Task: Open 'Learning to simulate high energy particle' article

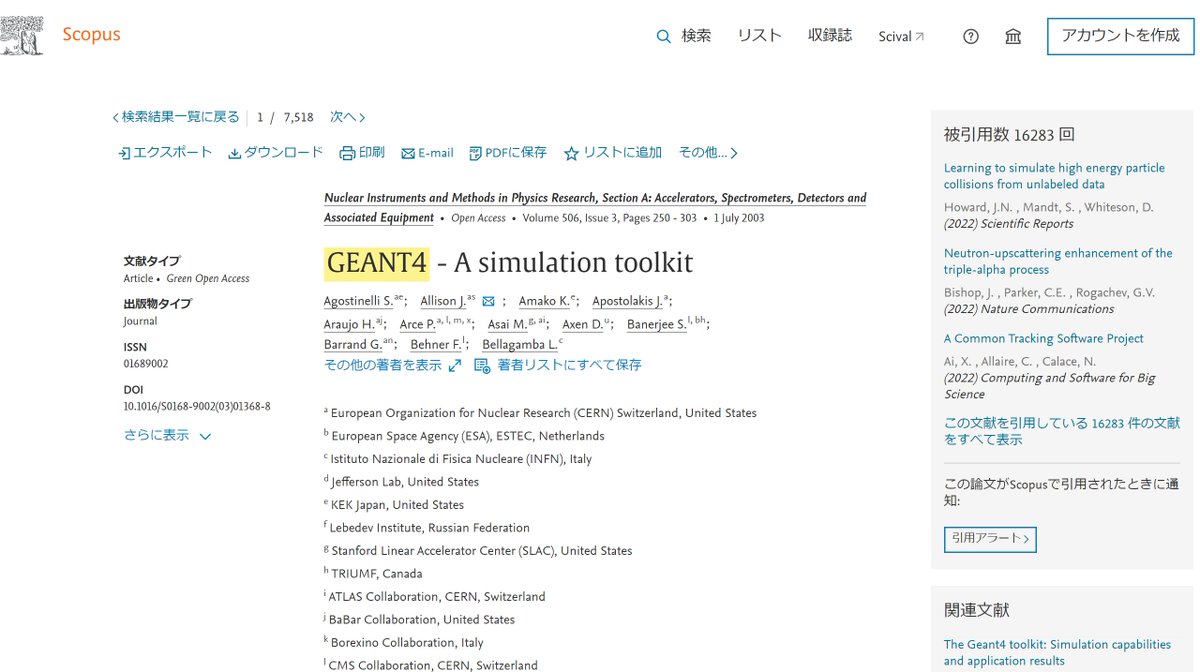Action: (x=1054, y=176)
